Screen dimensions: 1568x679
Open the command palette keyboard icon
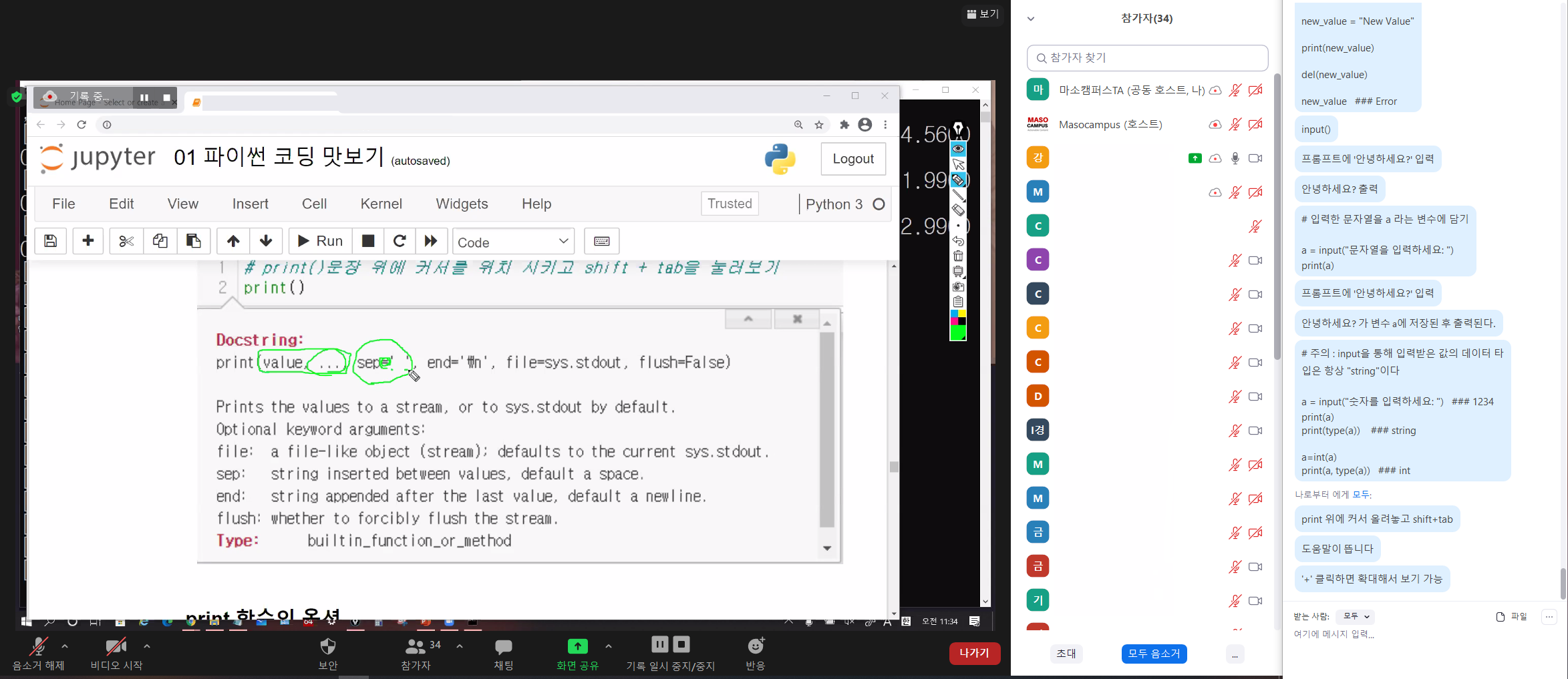click(601, 241)
